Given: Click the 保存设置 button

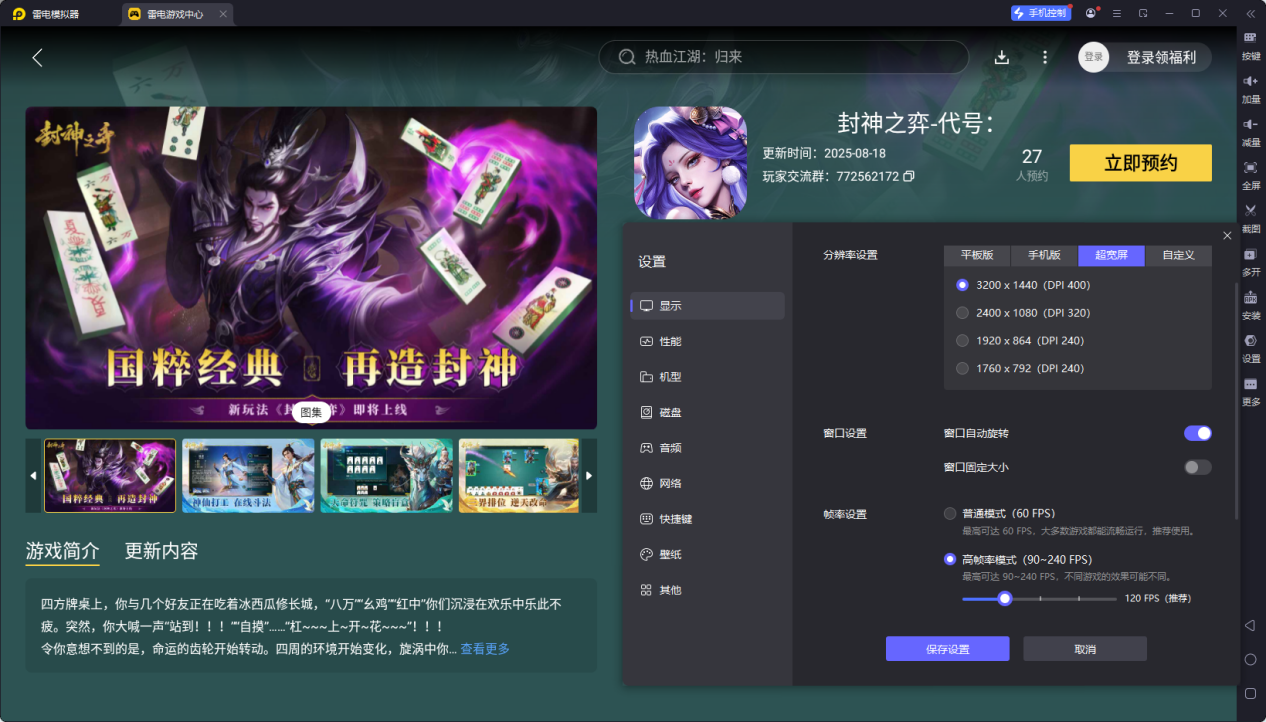Looking at the screenshot, I should click(x=947, y=649).
